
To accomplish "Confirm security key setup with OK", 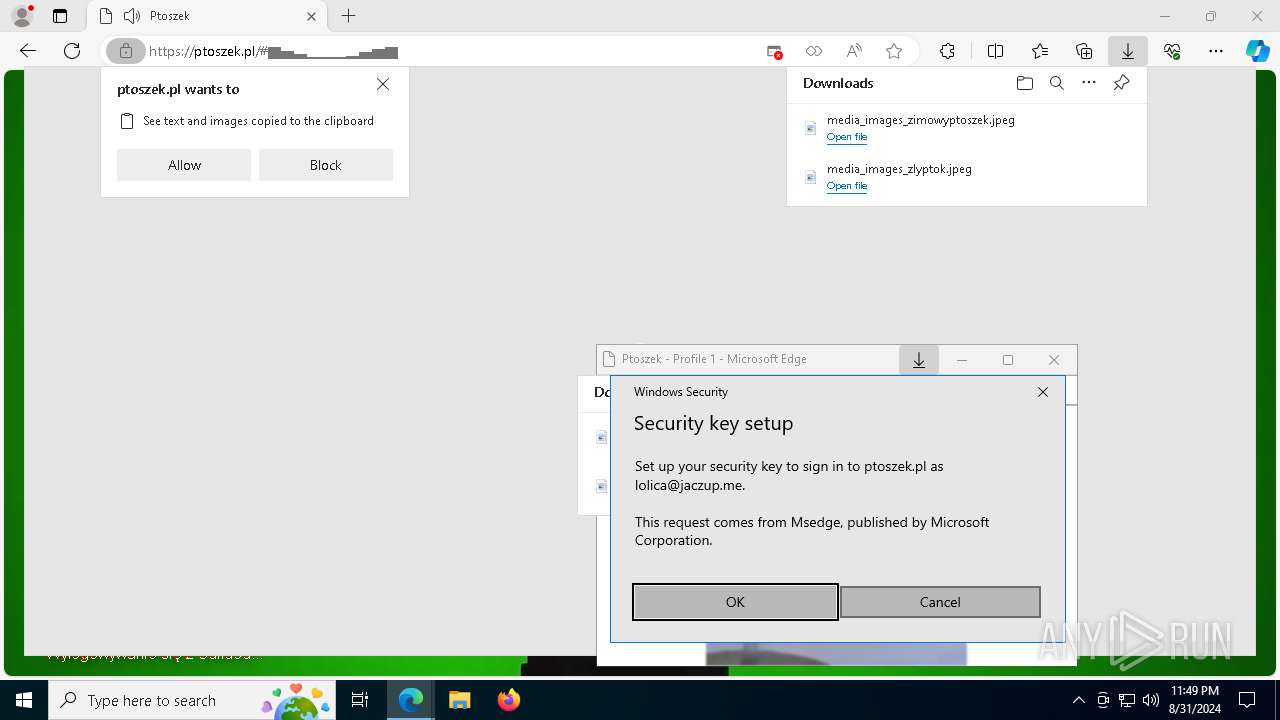I will (735, 602).
